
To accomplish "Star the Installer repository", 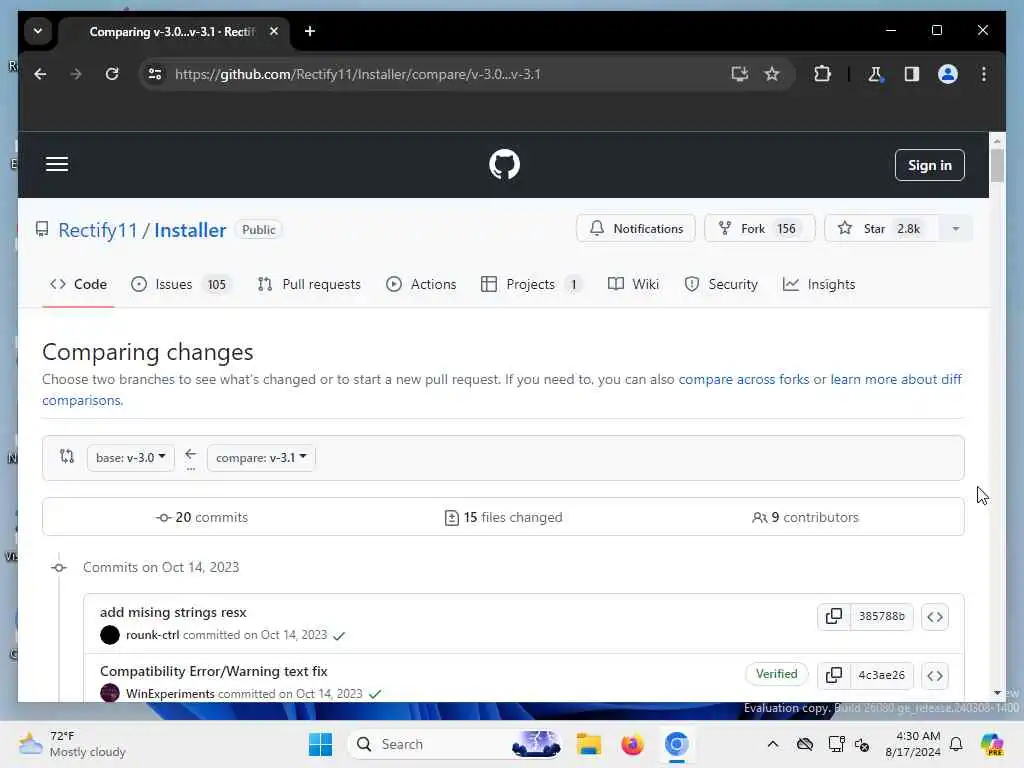I will tap(882, 229).
